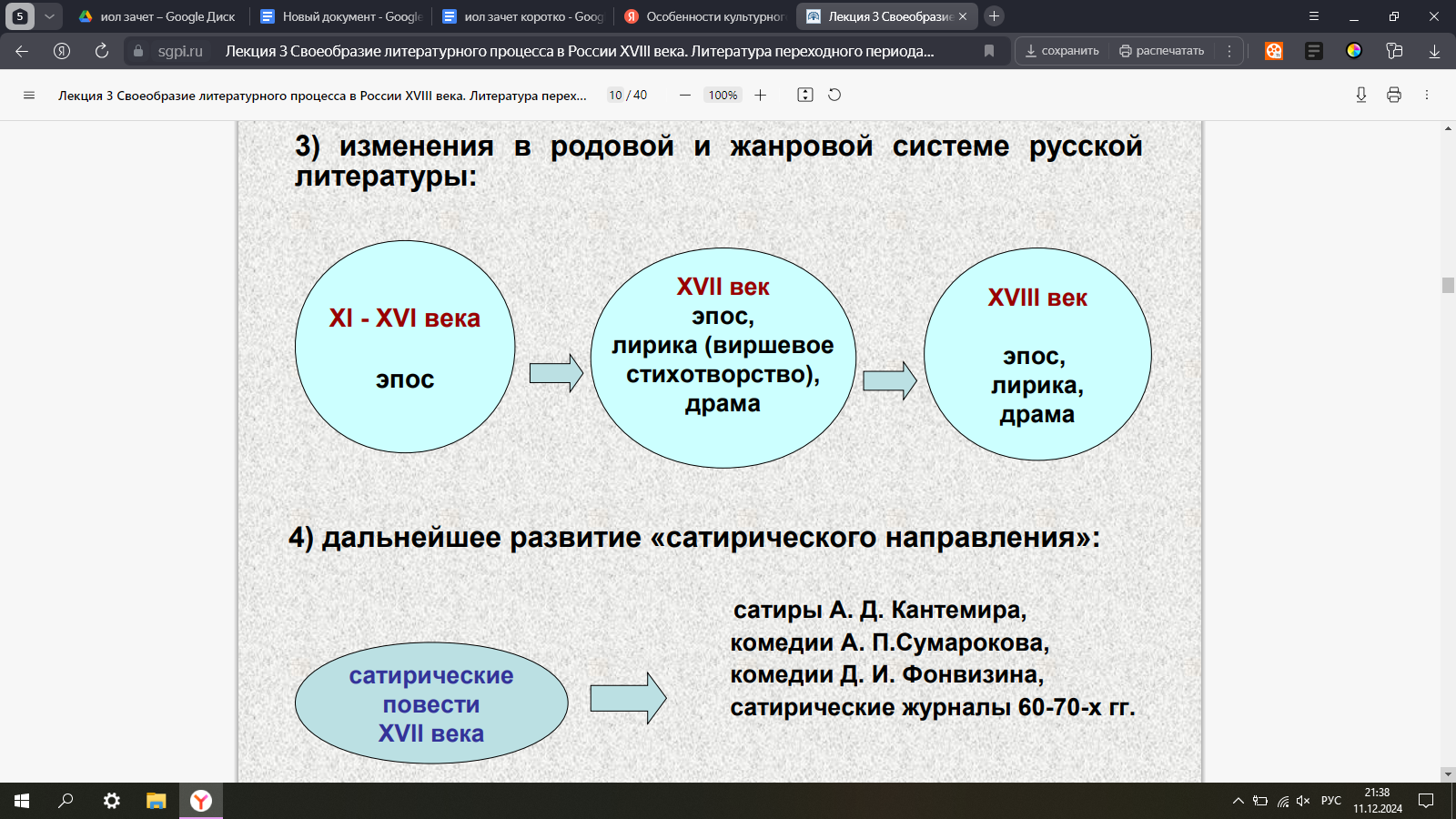1456x819 pixels.
Task: Zoom out the PDF document
Action: pyautogui.click(x=685, y=95)
